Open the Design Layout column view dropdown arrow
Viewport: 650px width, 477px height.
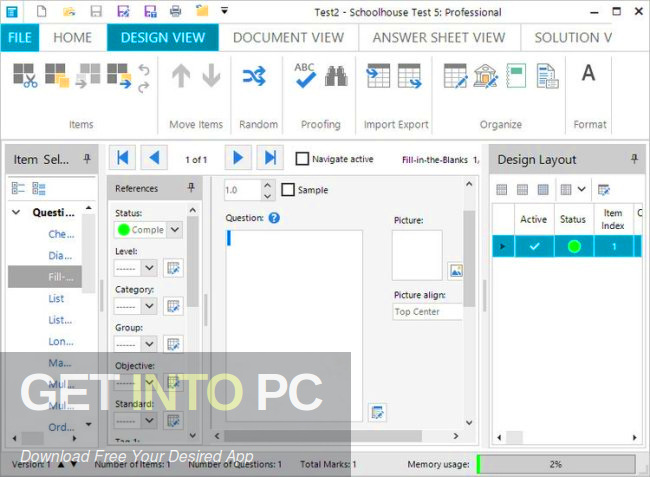pos(582,189)
